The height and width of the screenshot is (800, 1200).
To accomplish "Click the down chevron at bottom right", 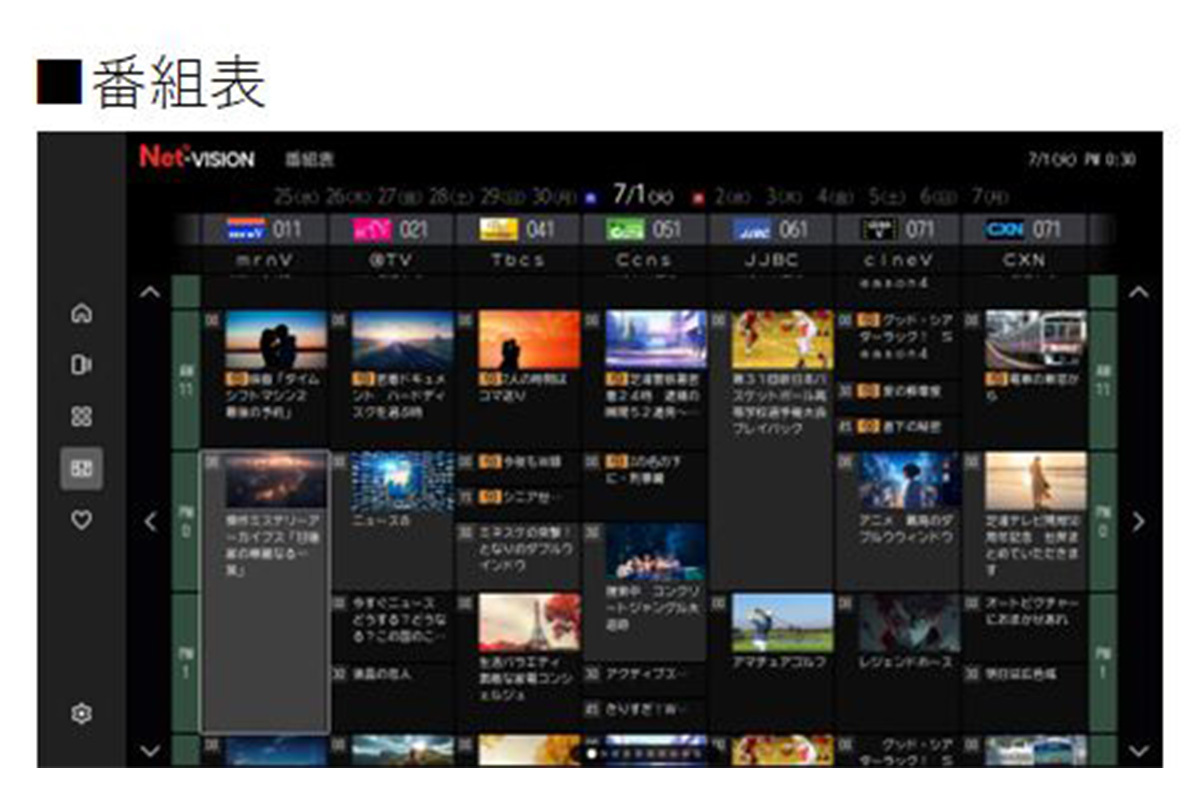I will point(1138,750).
